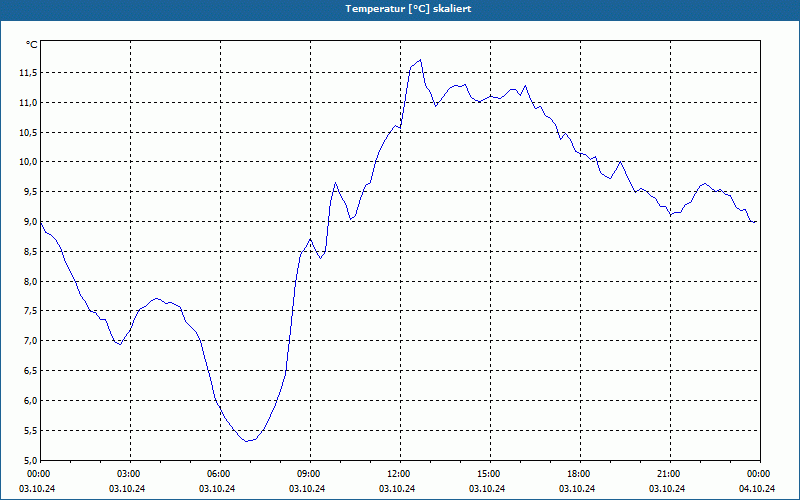This screenshot has width=800, height=500.
Task: Select the 11,0 y-axis value
Action: point(28,103)
